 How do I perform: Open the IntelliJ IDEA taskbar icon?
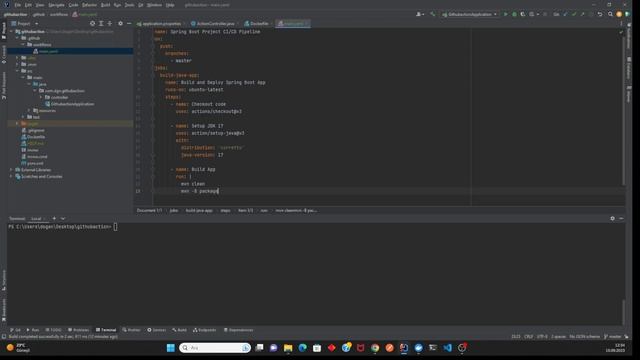pos(404,348)
